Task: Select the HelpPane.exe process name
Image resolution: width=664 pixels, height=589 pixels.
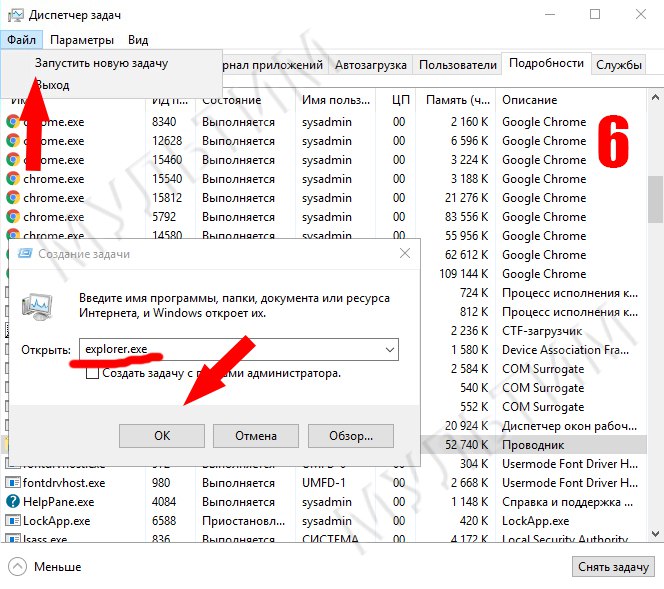Action: click(58, 502)
